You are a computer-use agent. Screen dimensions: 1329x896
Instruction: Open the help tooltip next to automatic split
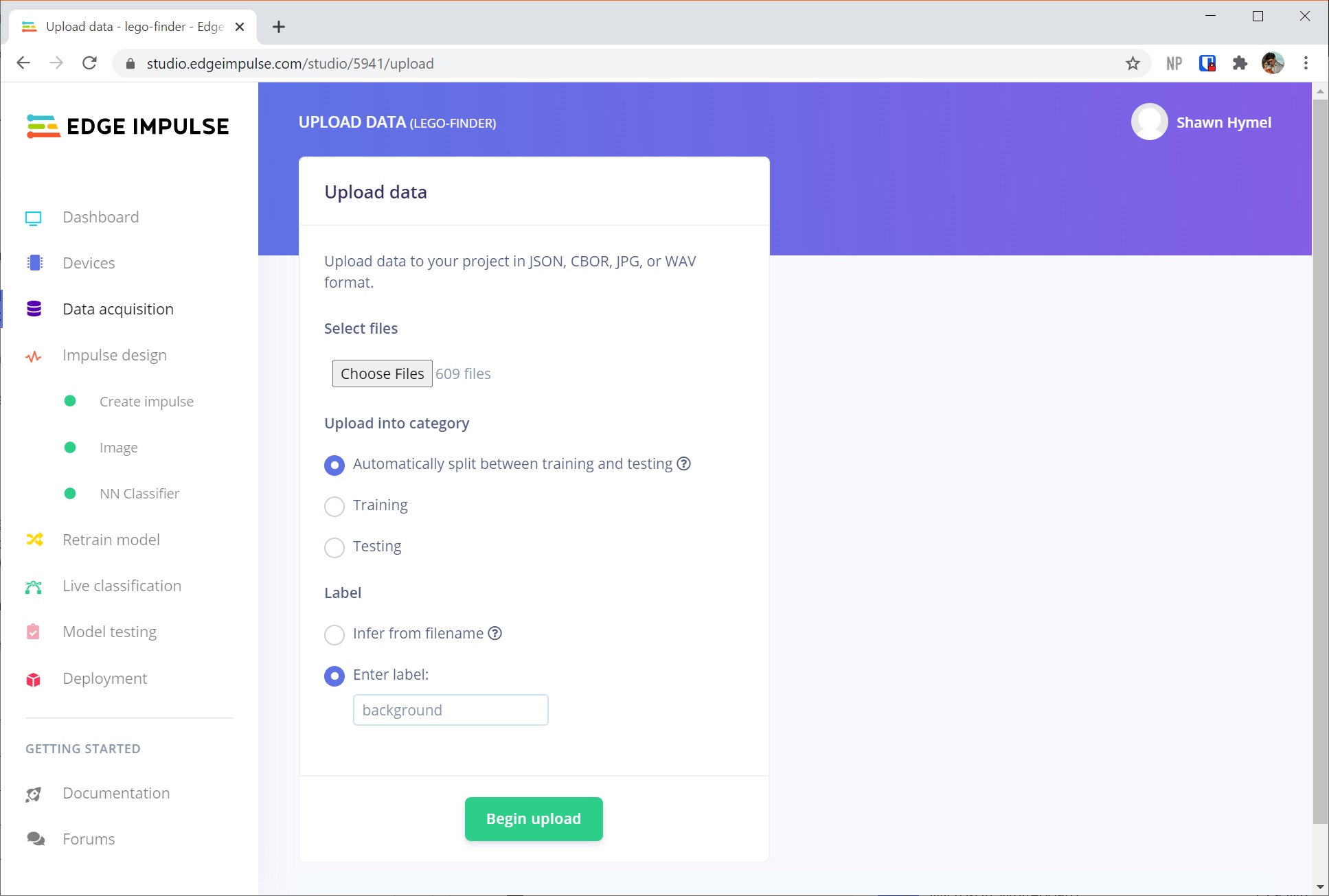point(683,464)
